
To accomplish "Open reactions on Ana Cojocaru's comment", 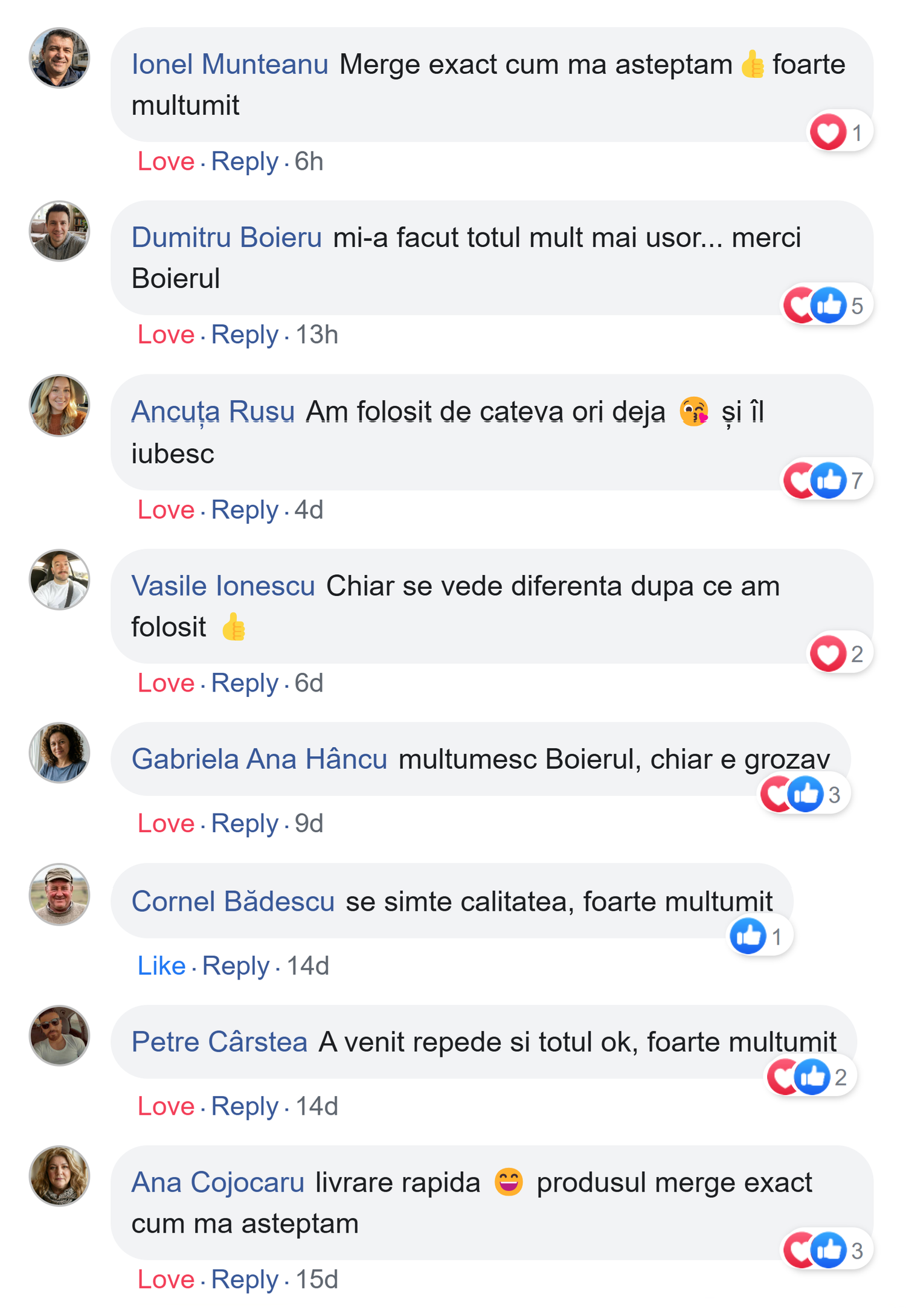I will [x=826, y=1250].
